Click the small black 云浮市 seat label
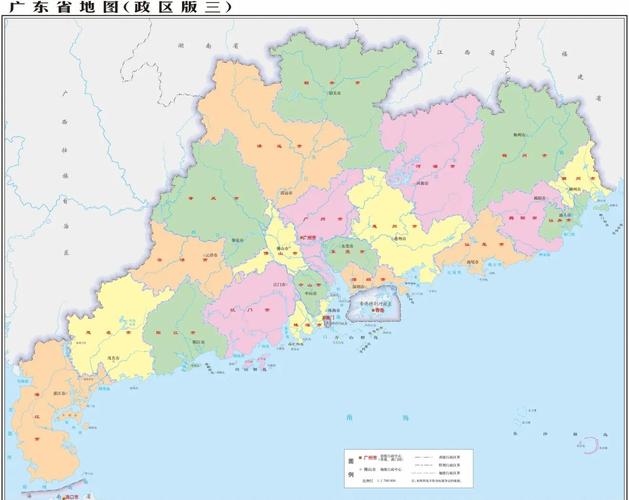 click(x=211, y=255)
